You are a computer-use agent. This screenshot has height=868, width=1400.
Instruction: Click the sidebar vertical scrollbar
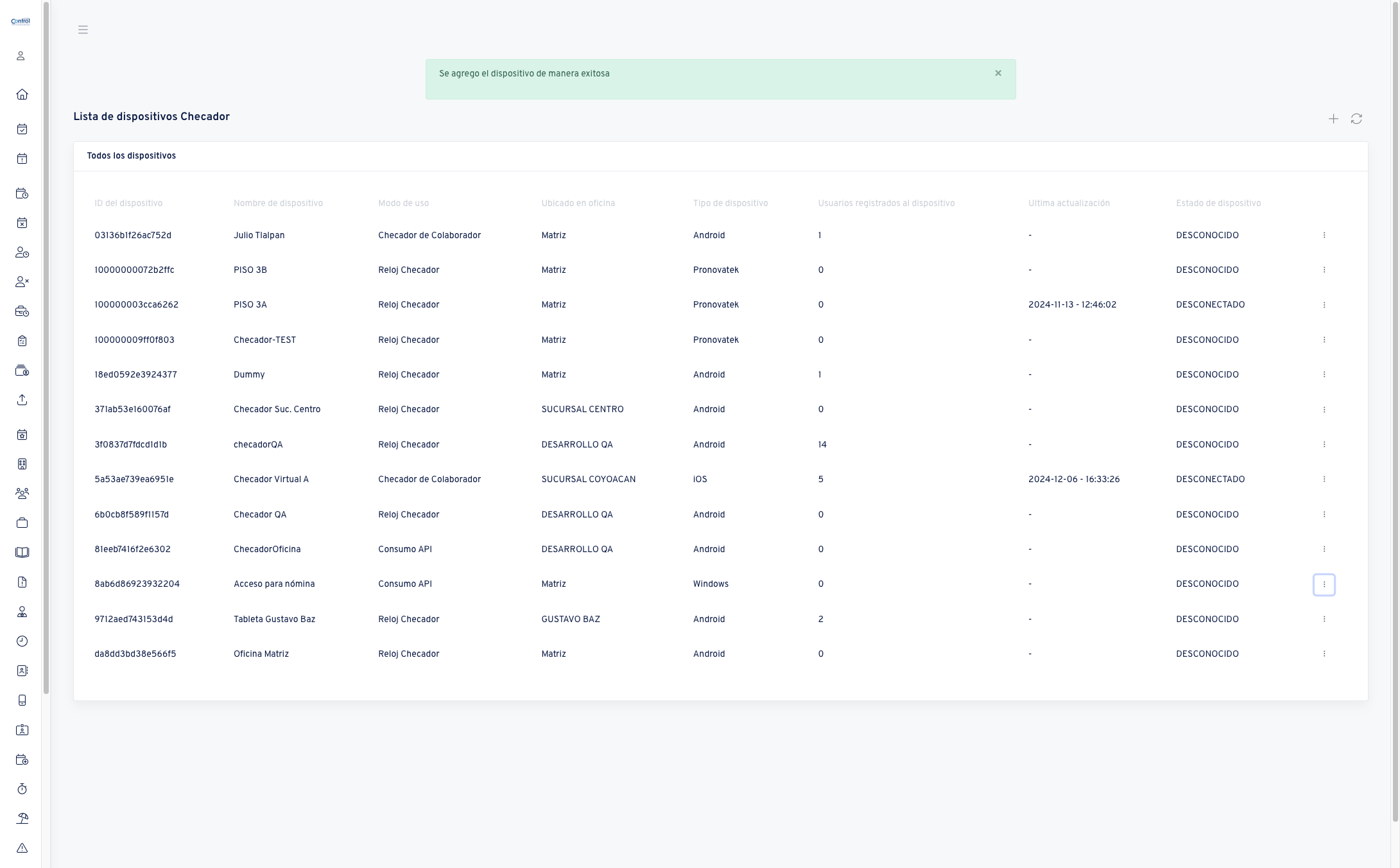[x=46, y=347]
